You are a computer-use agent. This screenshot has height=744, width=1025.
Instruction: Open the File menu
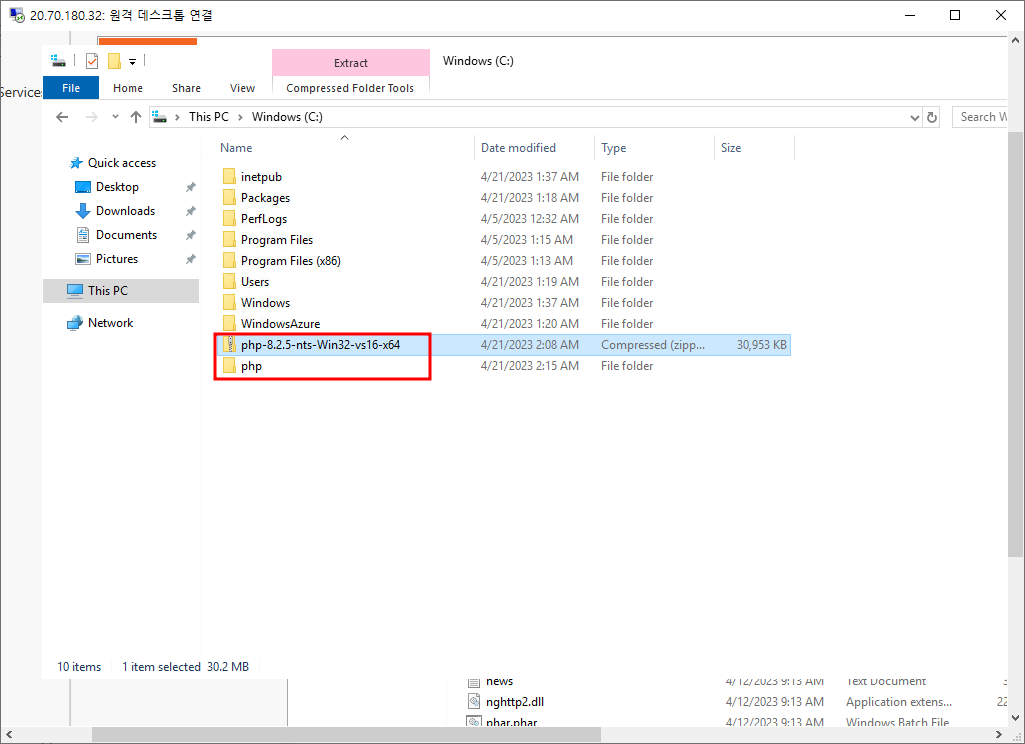click(71, 88)
